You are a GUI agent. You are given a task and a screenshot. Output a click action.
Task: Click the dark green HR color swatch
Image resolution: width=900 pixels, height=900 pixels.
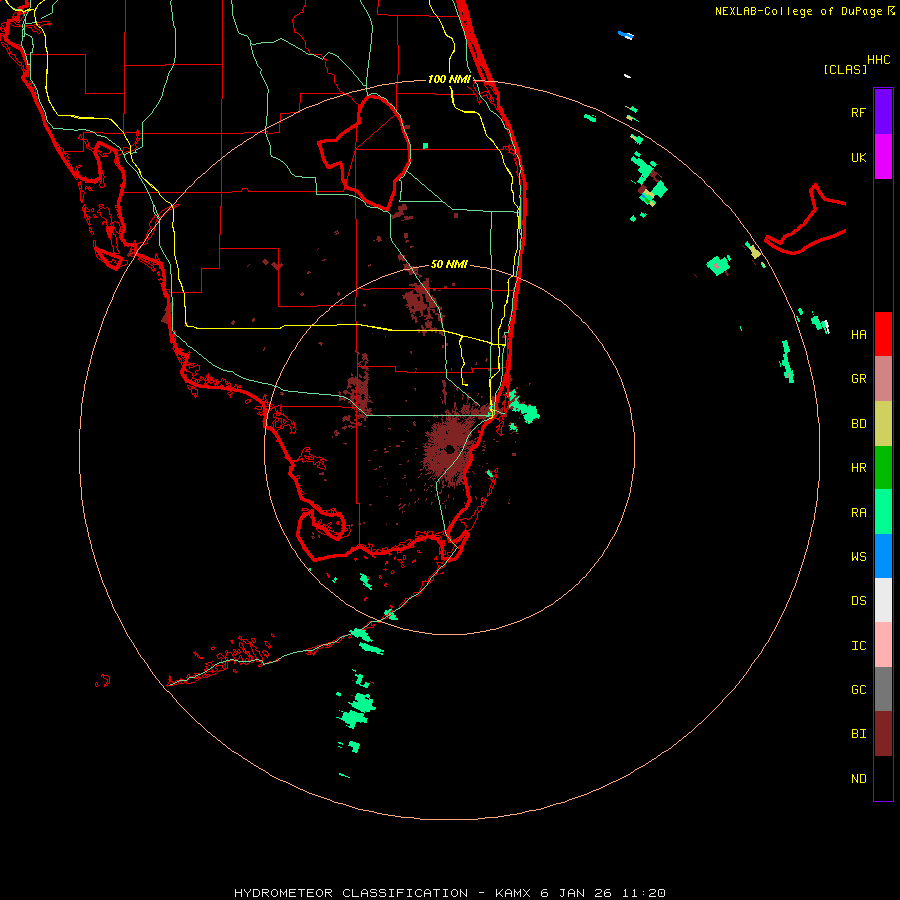coord(883,468)
